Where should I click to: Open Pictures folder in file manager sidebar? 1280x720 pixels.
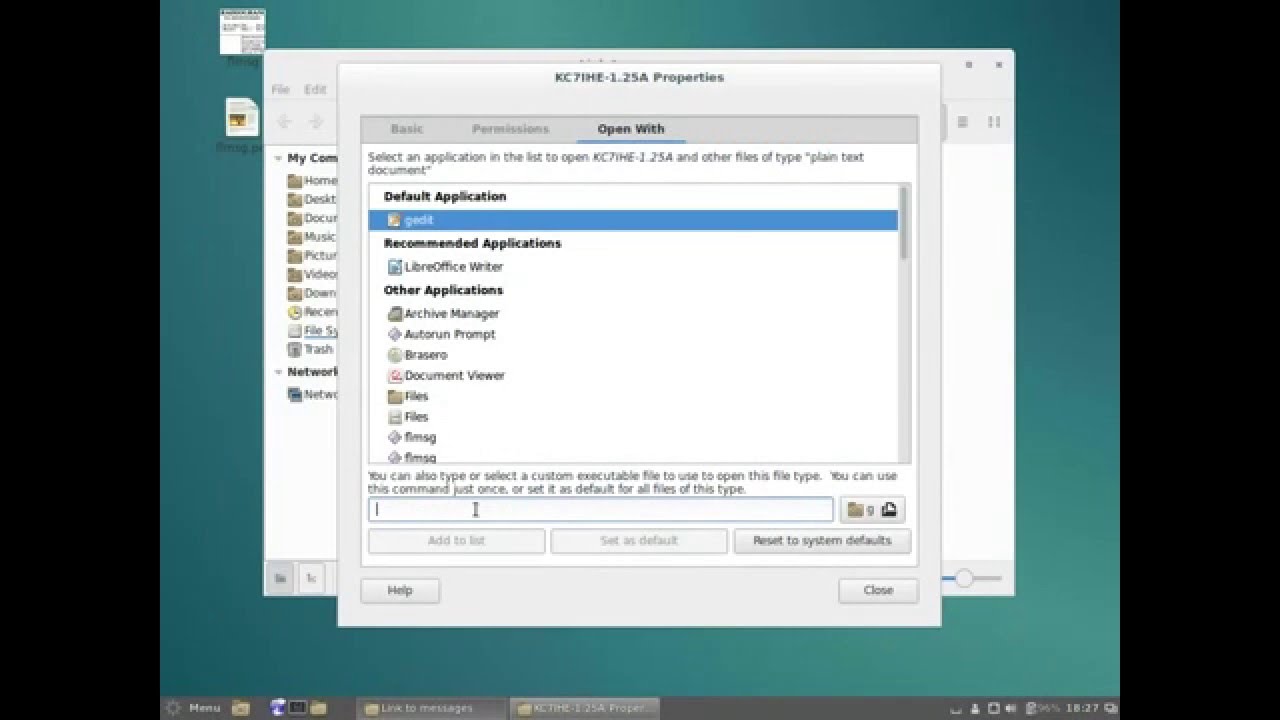(x=312, y=256)
